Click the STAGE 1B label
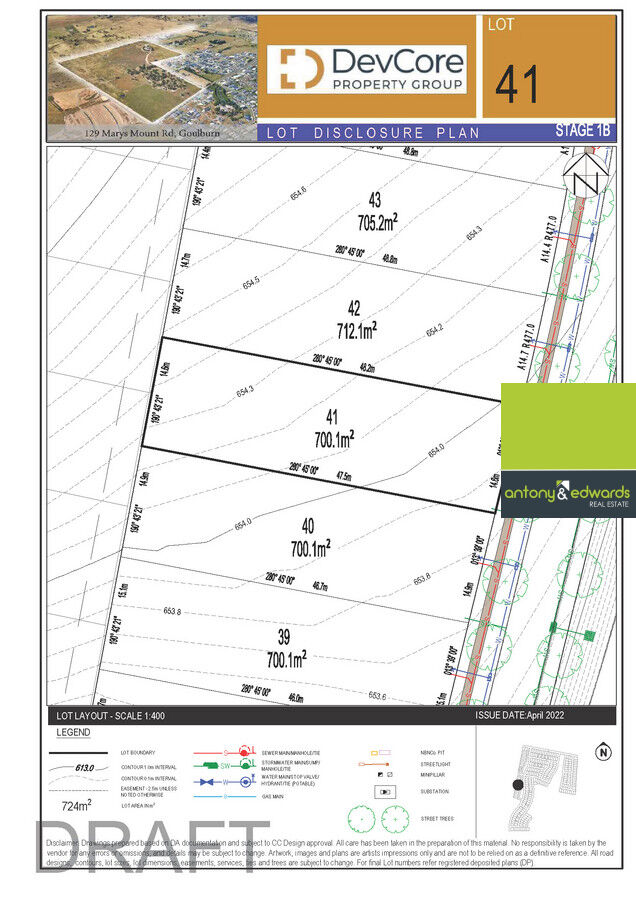This screenshot has height=900, width=636. (x=583, y=130)
